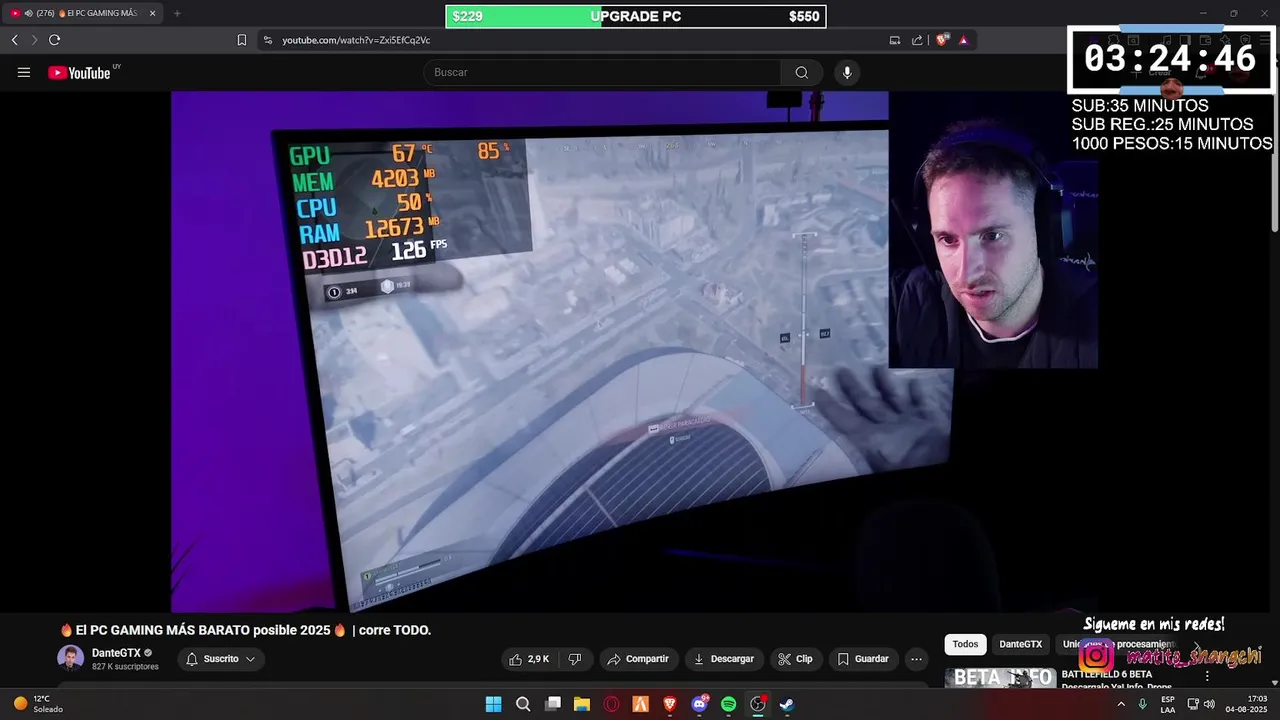
Task: Go to the YouTube home logo
Action: 80,72
